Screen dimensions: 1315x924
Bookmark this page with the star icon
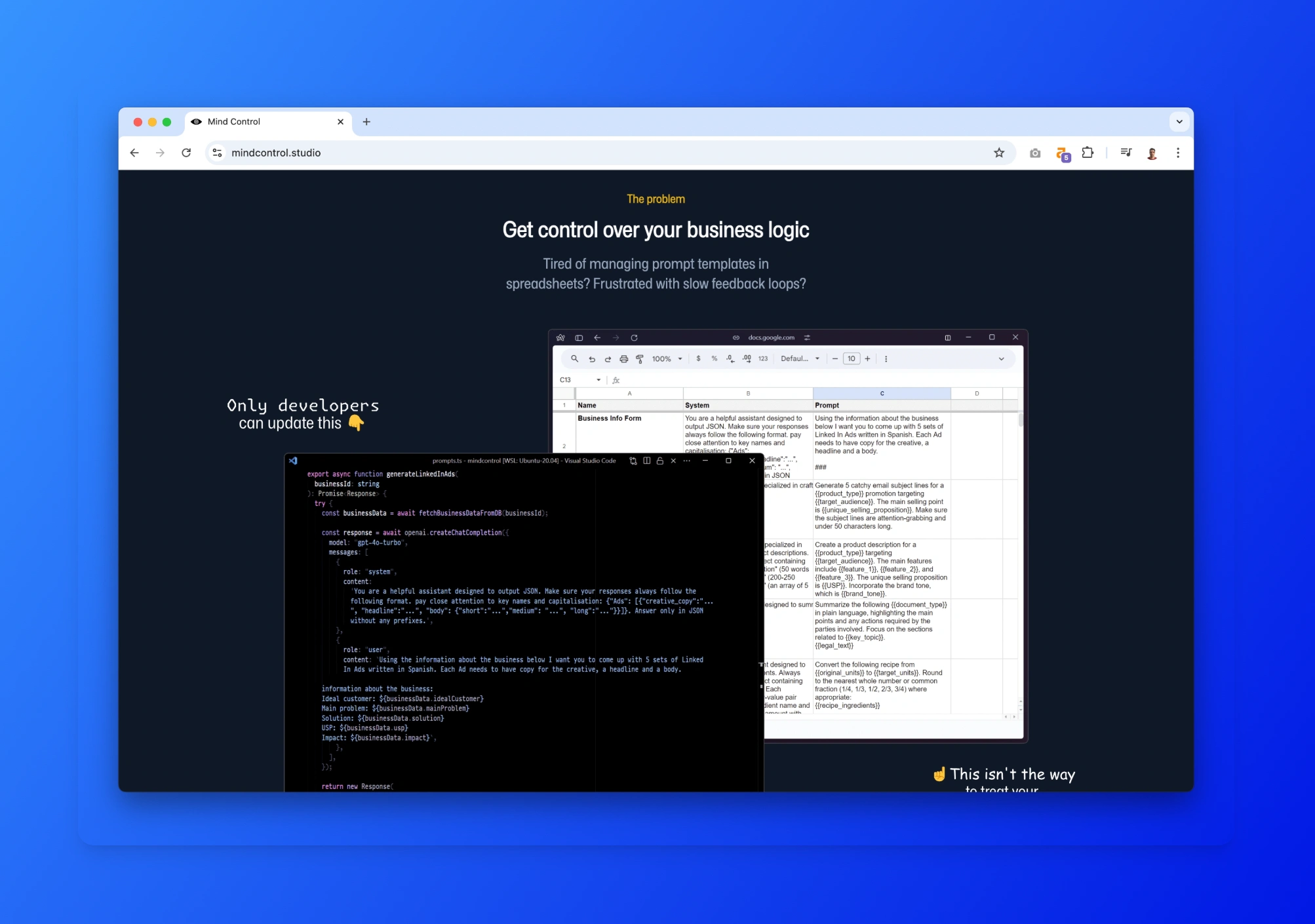(999, 153)
